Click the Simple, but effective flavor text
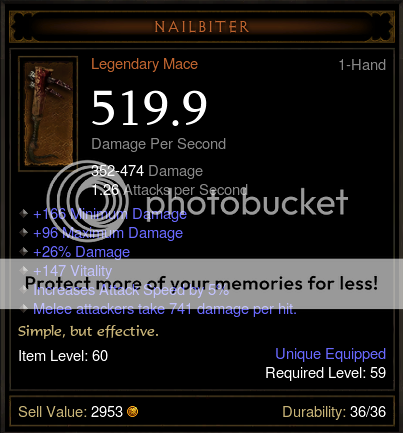403x433 pixels. [x=88, y=332]
